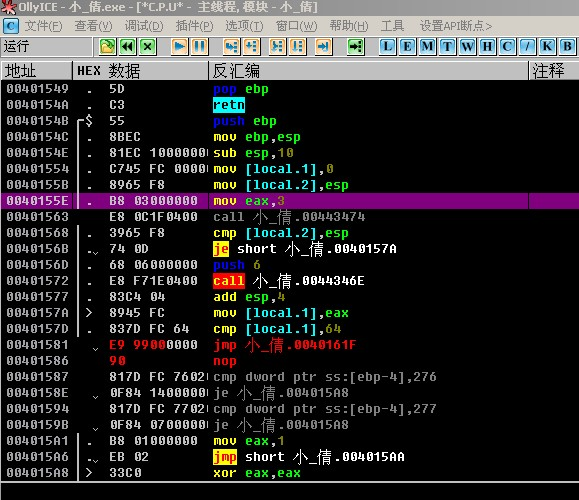579x500 pixels.
Task: Click the Pause execution icon
Action: click(200, 47)
